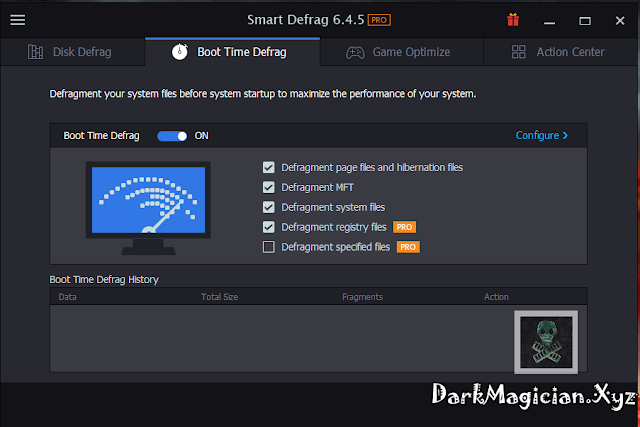The height and width of the screenshot is (427, 640).
Task: Open the Configure link
Action: click(542, 136)
